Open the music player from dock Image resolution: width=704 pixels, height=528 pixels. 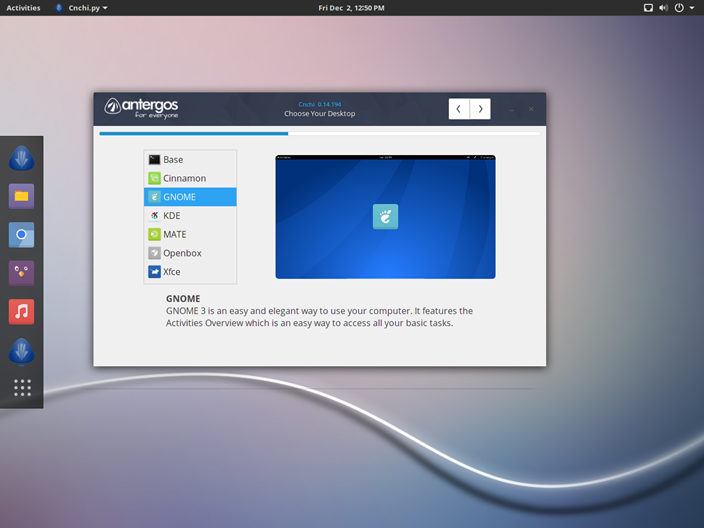pyautogui.click(x=22, y=312)
